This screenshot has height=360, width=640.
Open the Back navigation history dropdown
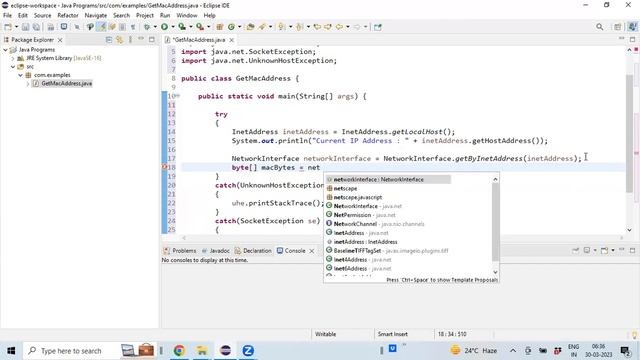point(347,27)
